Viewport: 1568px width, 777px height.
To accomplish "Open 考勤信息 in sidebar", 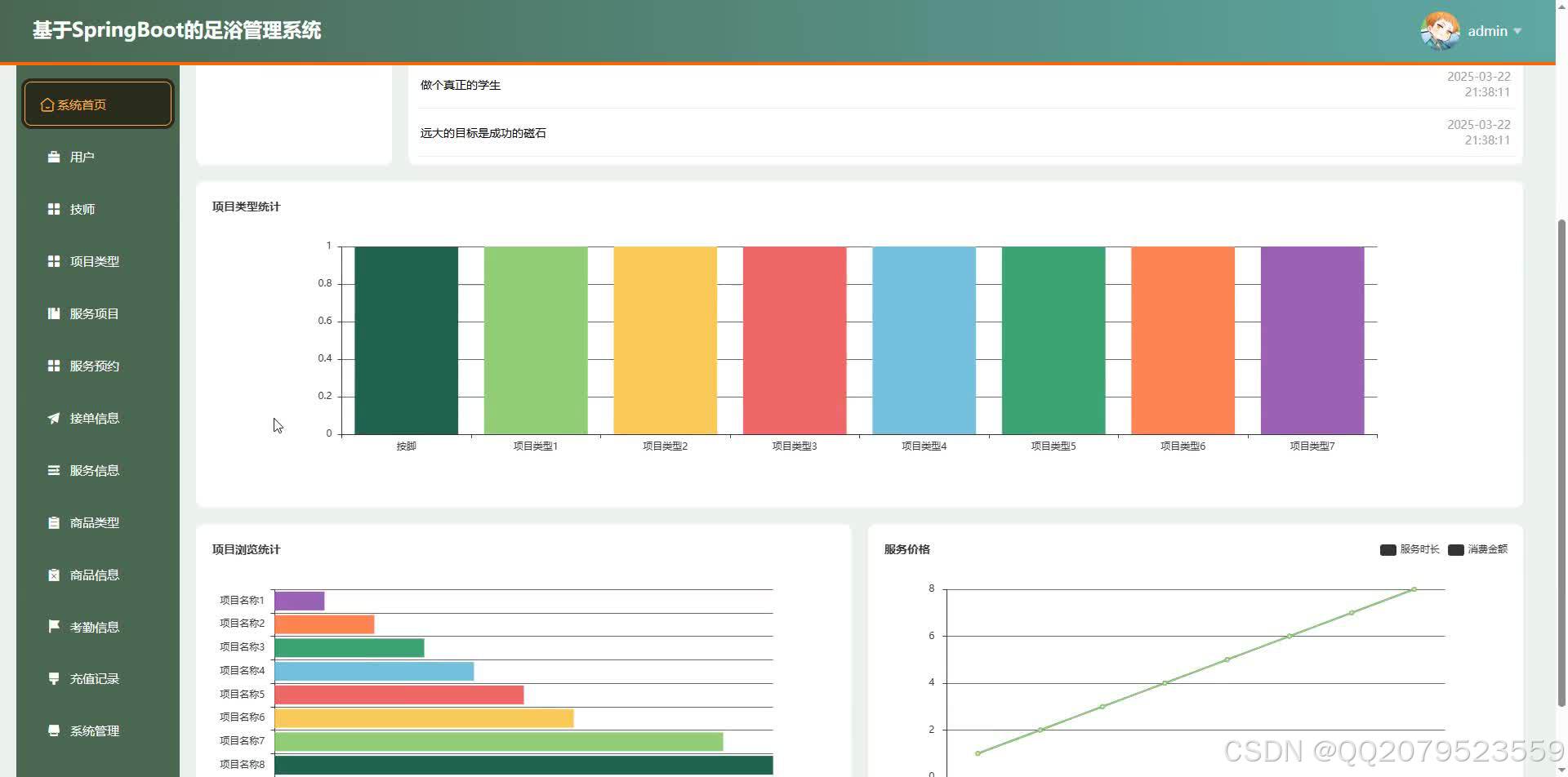I will pos(98,627).
